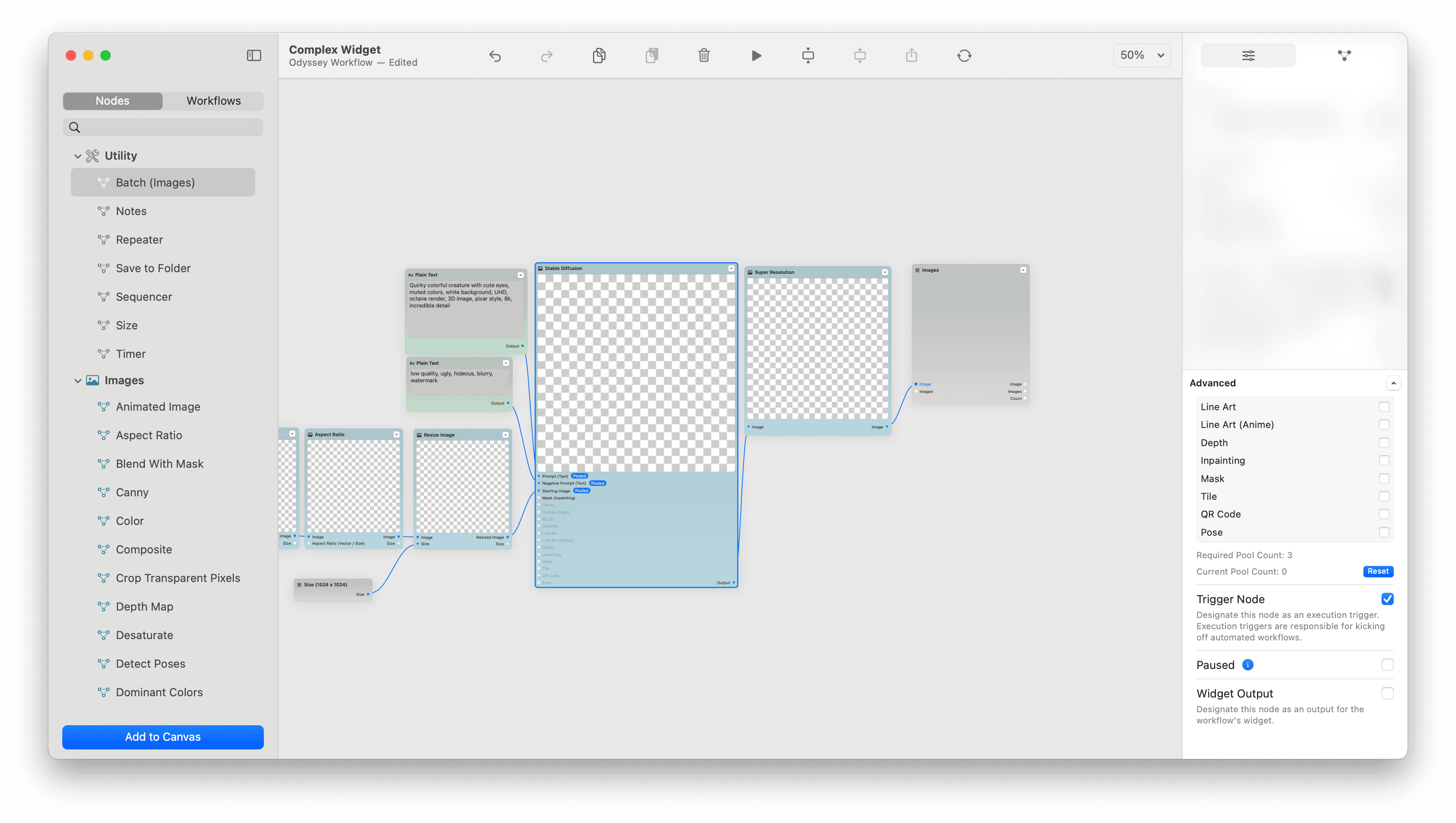Click the Stable Diffusion preview thumbnail
1456x823 pixels.
(636, 373)
